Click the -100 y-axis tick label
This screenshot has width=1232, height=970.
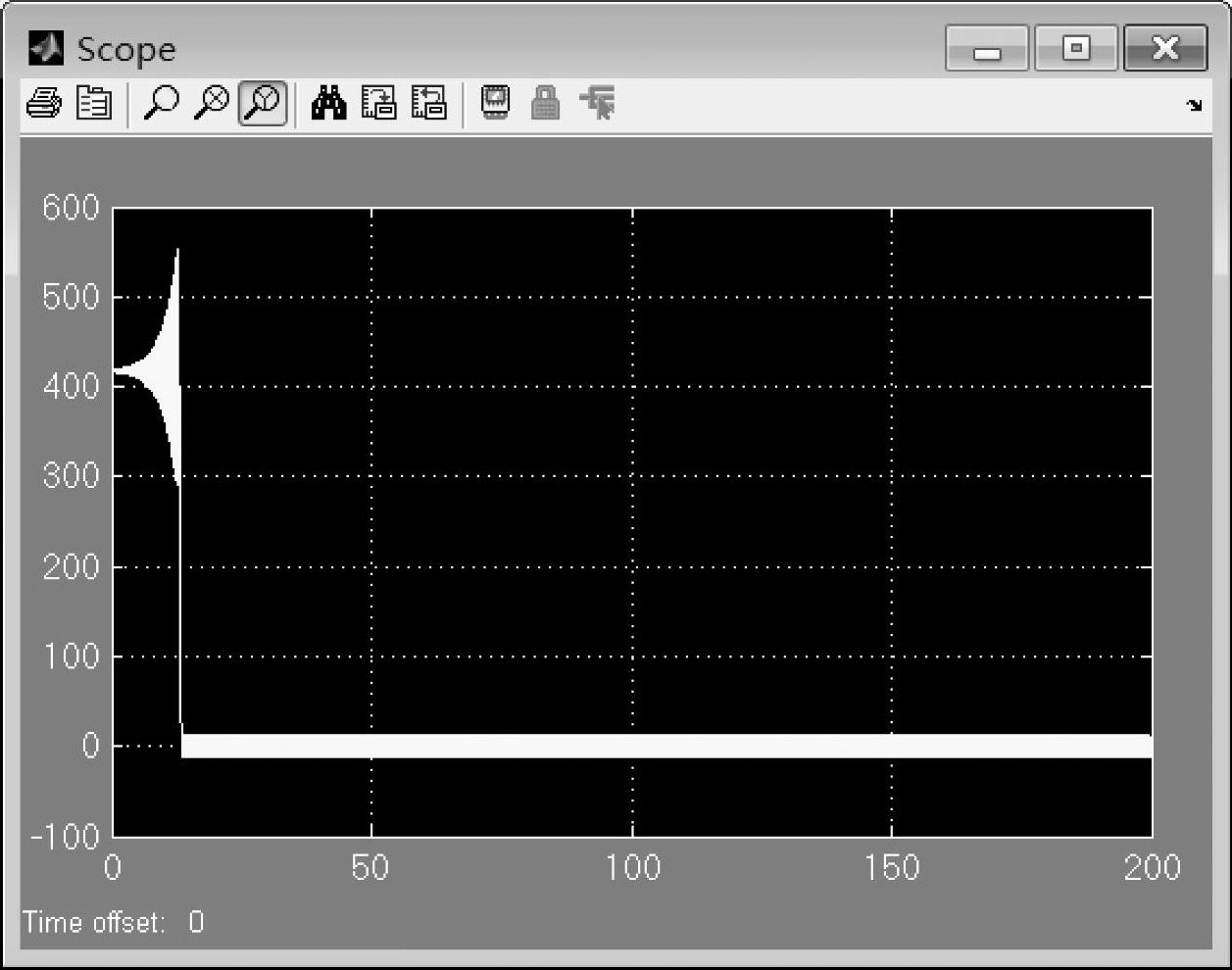65,836
